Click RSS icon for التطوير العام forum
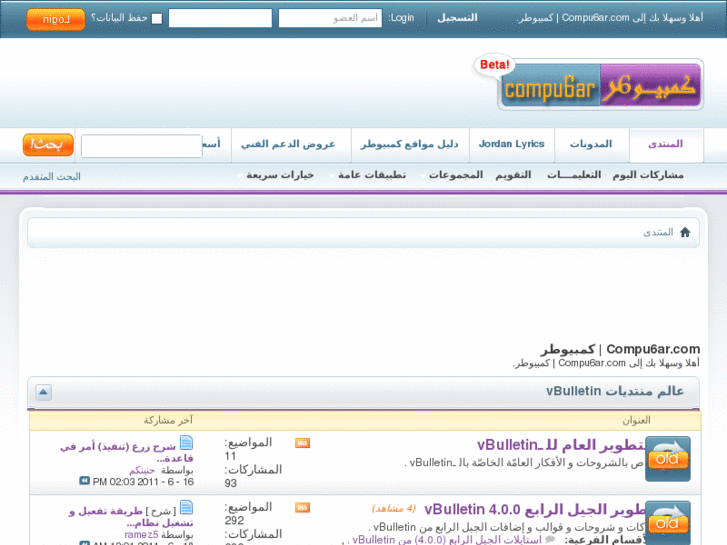The height and width of the screenshot is (545, 727). [x=302, y=443]
